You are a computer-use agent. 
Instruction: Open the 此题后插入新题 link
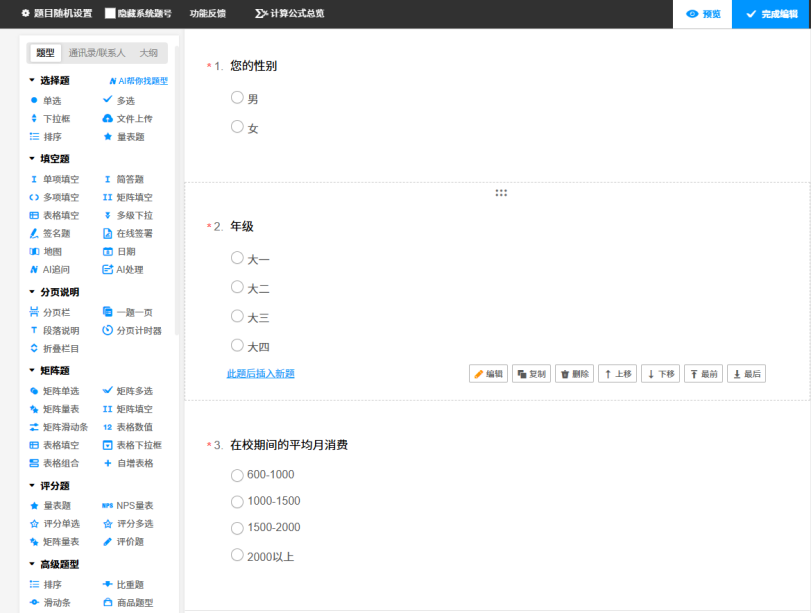click(260, 374)
